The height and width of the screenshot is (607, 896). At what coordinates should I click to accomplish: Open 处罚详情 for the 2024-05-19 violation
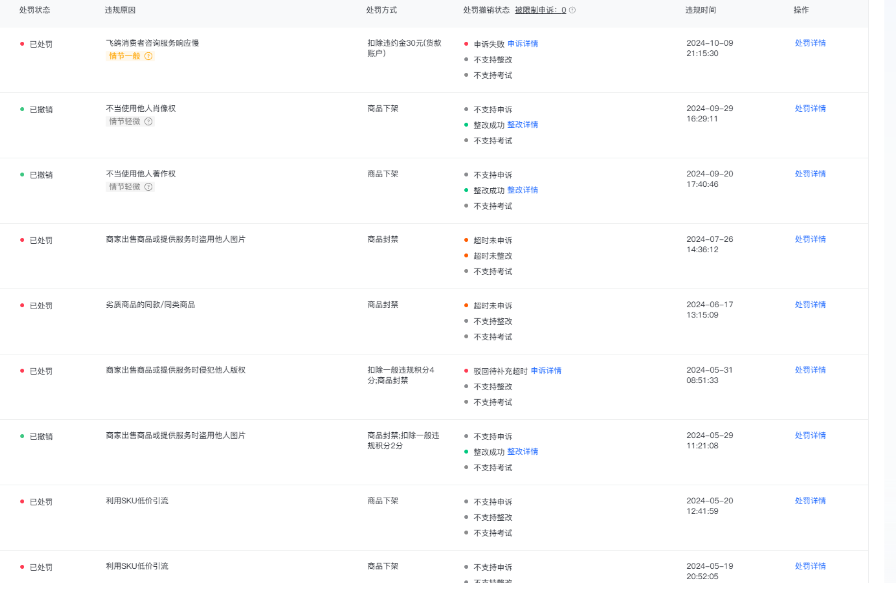(x=810, y=566)
